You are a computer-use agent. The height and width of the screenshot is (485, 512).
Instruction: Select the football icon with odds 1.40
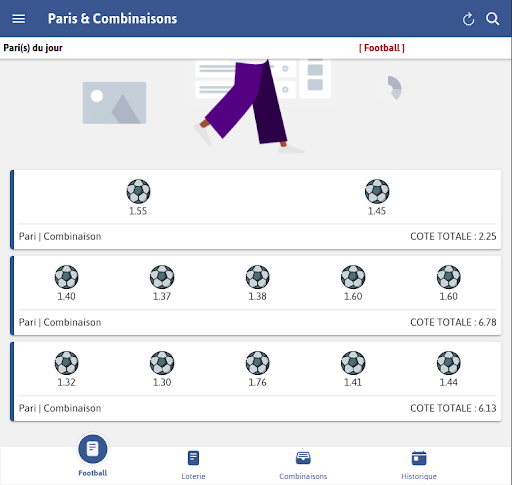tap(67, 277)
